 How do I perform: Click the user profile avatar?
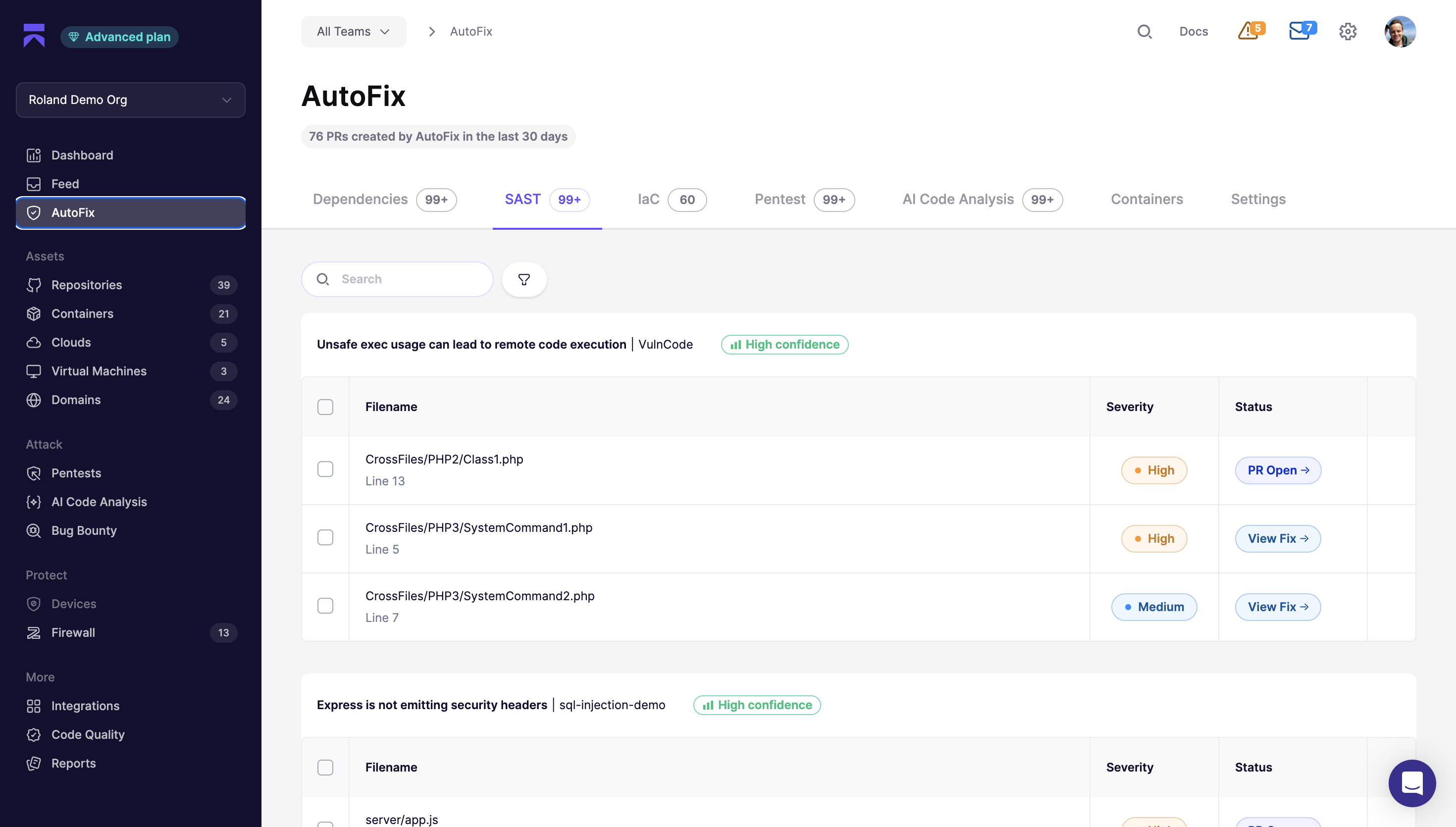(1400, 32)
